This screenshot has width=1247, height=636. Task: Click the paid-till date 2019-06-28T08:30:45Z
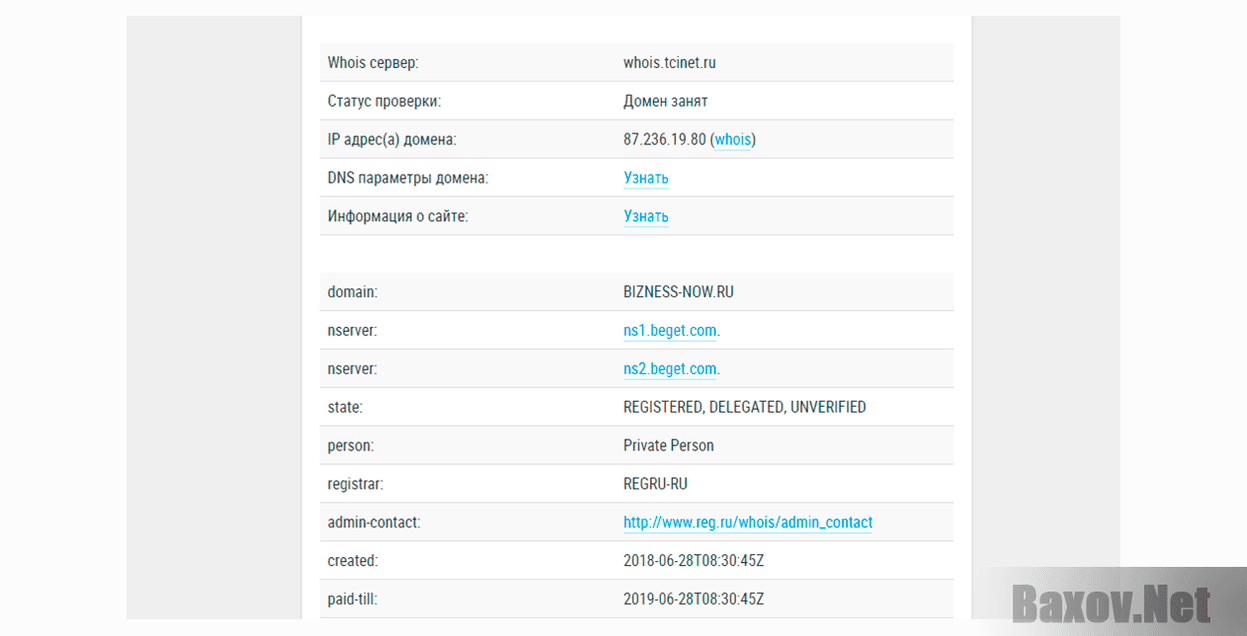point(693,599)
